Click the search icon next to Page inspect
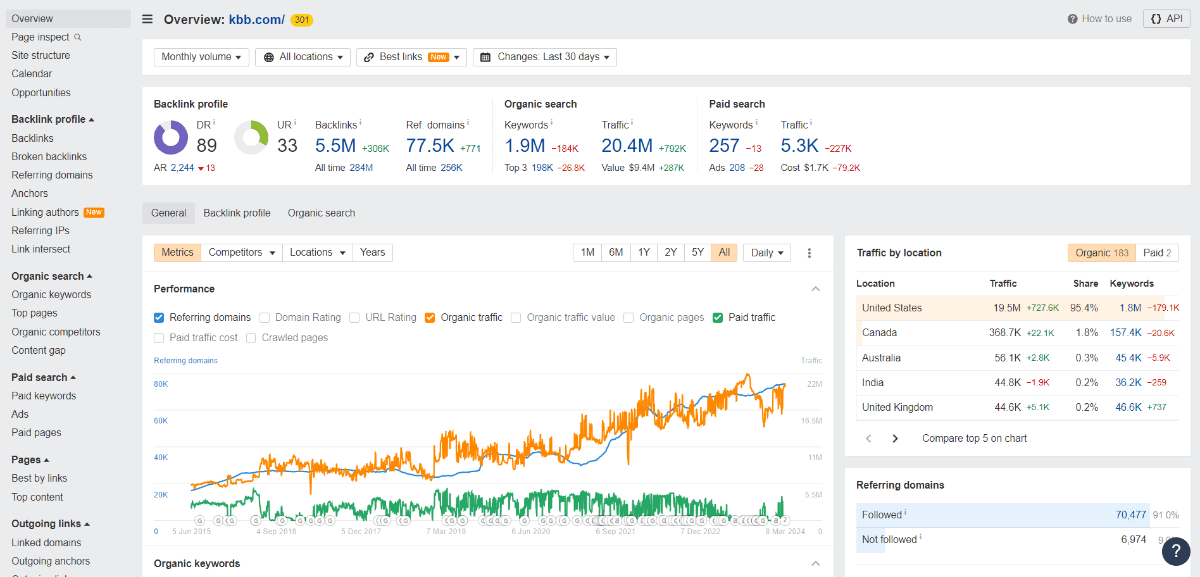The height and width of the screenshot is (577, 1200). coord(78,37)
